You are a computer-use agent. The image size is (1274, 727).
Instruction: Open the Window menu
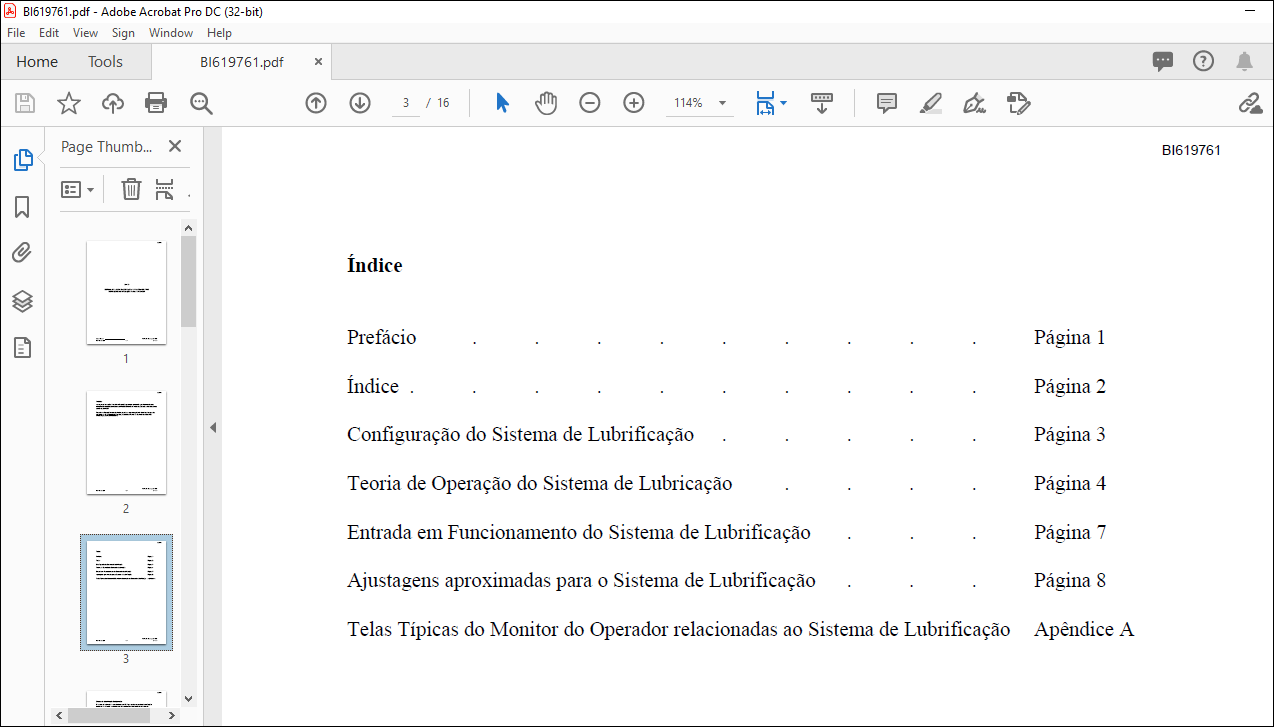coord(171,33)
